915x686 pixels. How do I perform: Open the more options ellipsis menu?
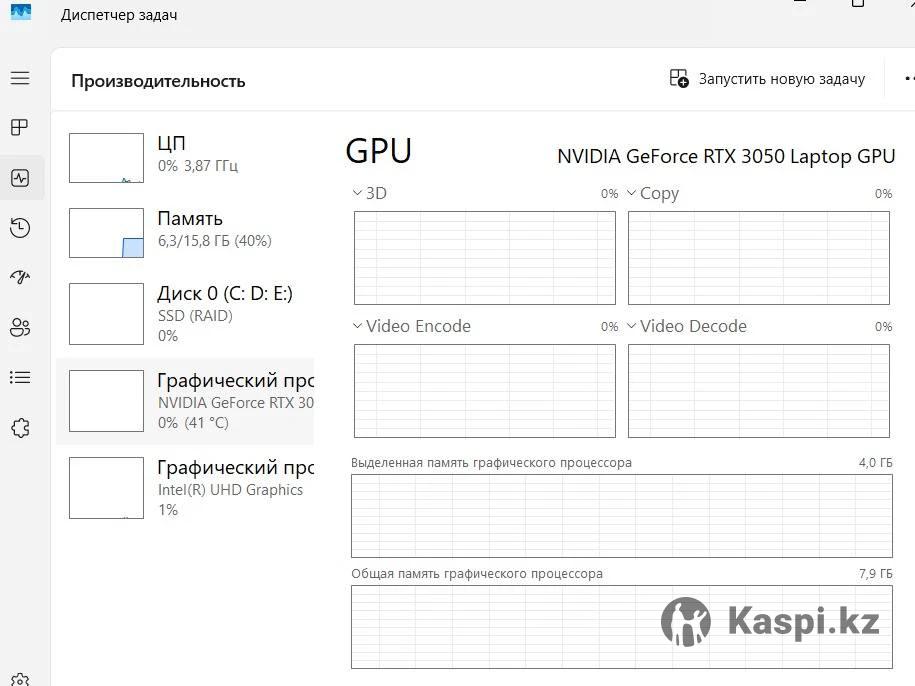pos(907,79)
